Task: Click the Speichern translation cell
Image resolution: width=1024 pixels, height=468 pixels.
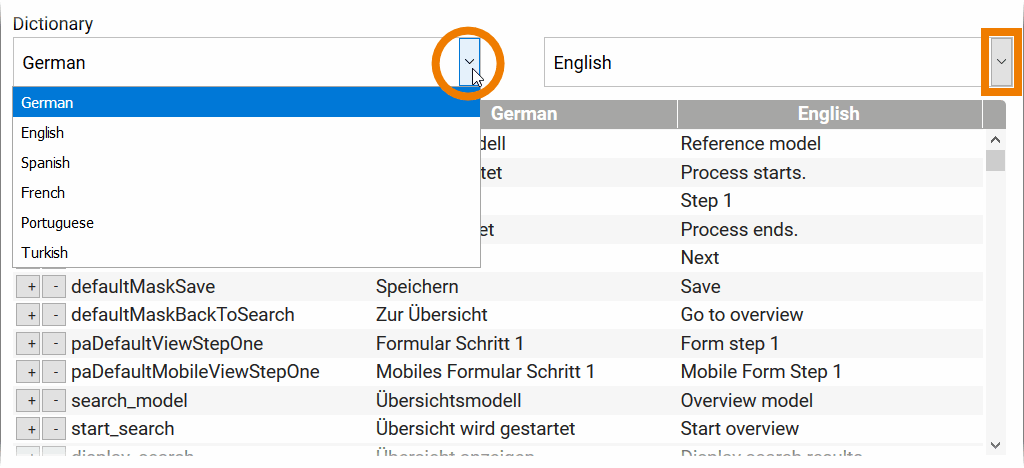Action: click(417, 287)
